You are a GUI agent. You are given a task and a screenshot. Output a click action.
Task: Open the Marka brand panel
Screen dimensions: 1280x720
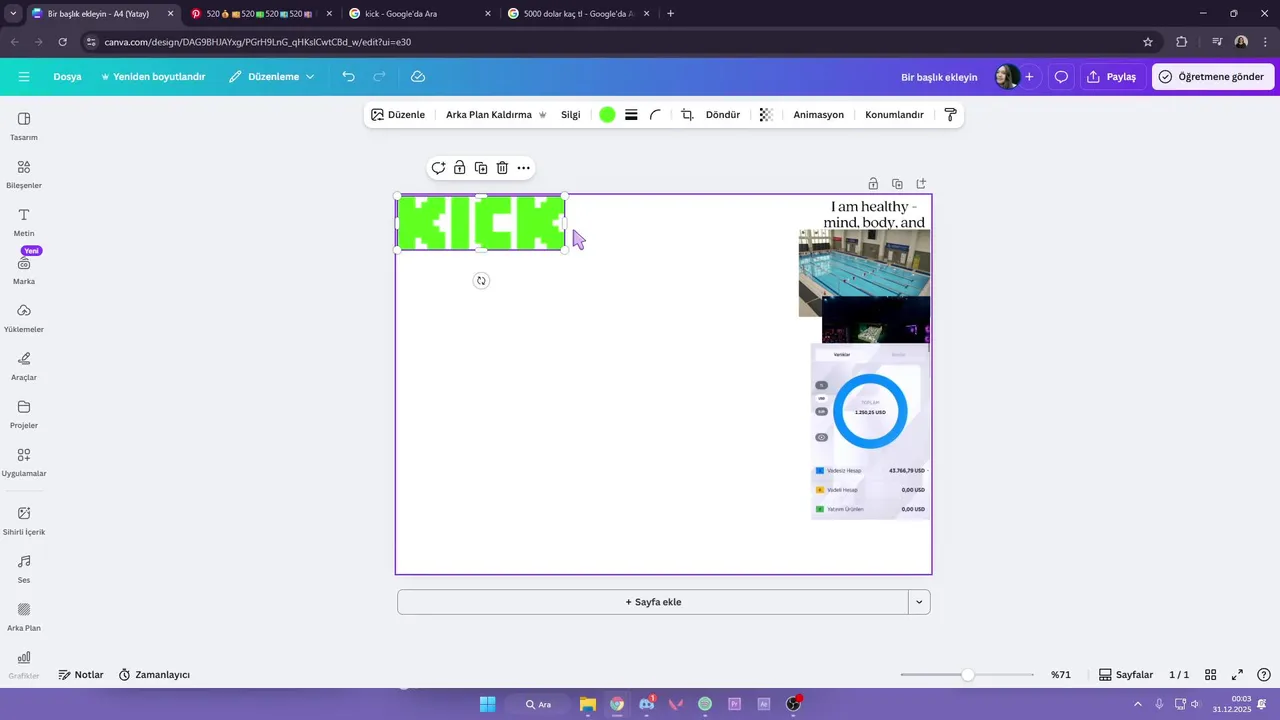(x=24, y=270)
